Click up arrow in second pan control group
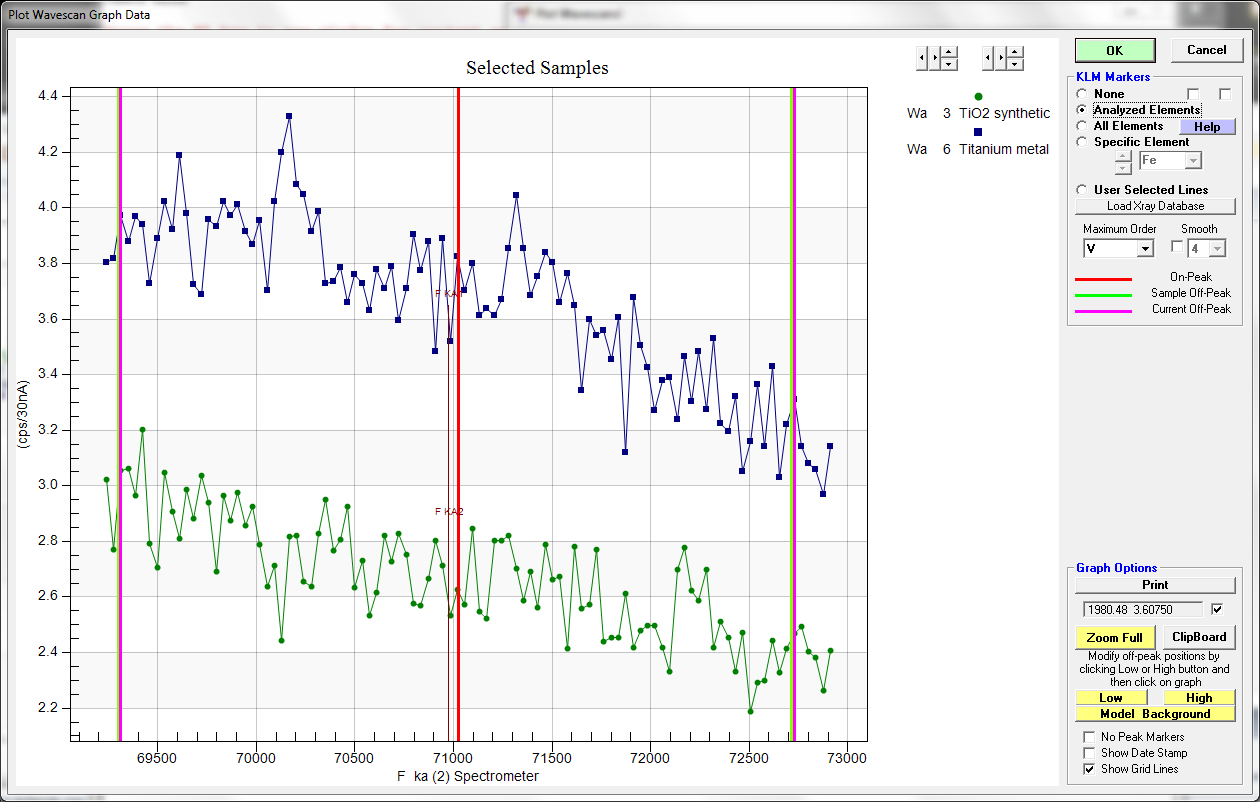The height and width of the screenshot is (802, 1260). pyautogui.click(x=1015, y=52)
